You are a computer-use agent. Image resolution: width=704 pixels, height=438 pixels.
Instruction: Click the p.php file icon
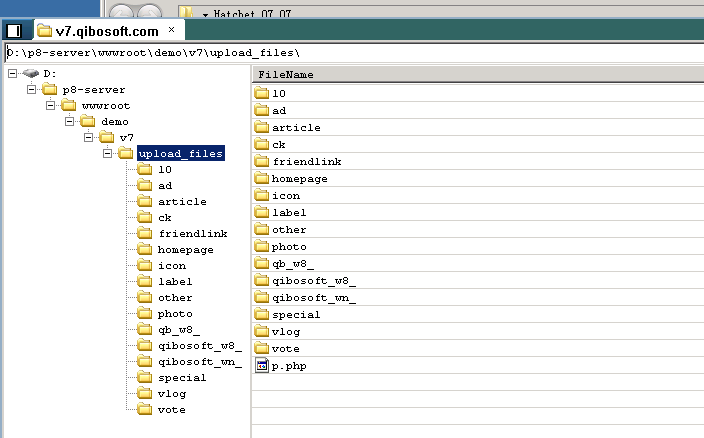pos(262,366)
